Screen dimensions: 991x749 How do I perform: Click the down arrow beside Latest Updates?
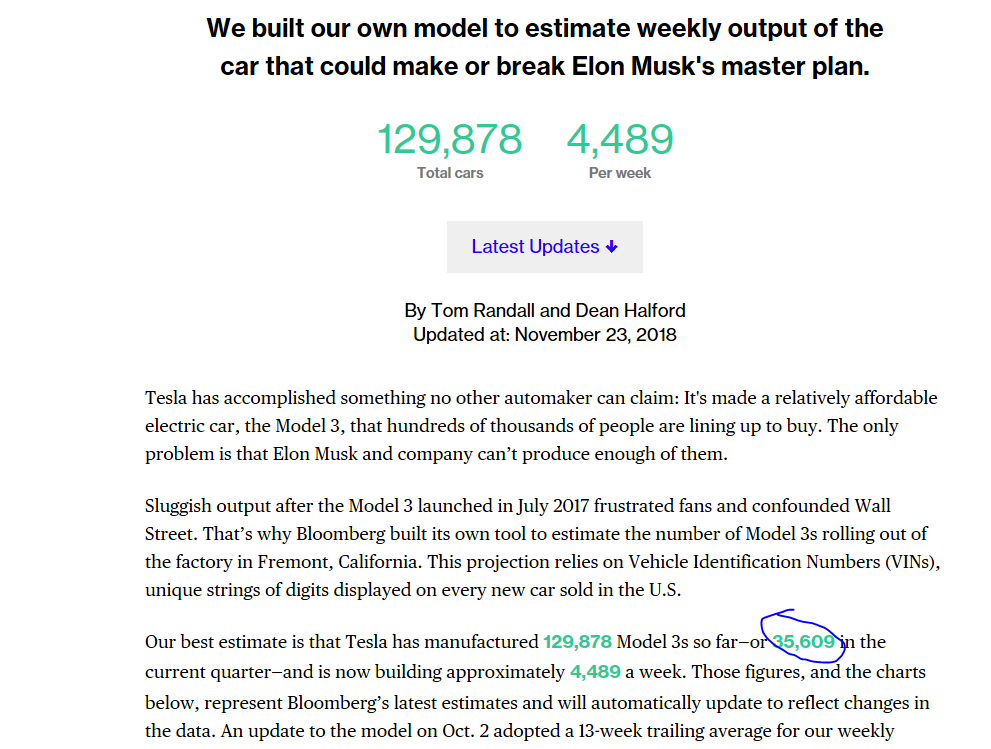tap(612, 247)
